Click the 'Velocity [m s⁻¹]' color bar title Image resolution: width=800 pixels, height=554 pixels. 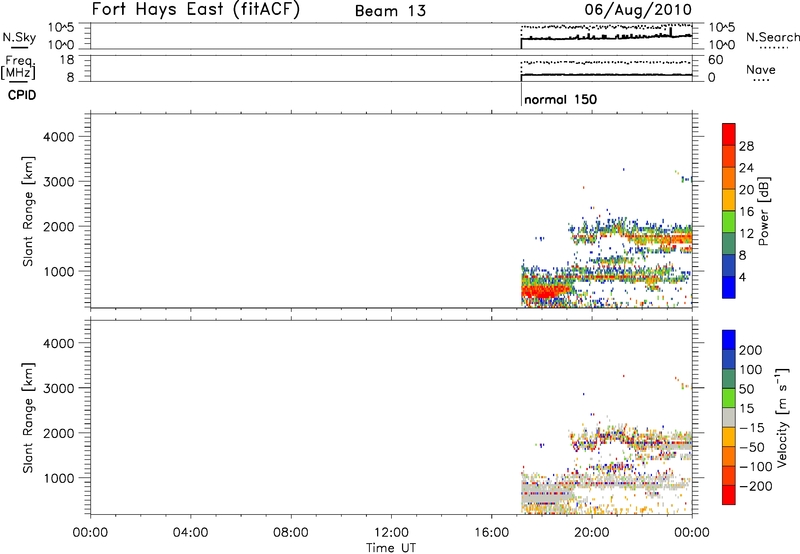[781, 417]
